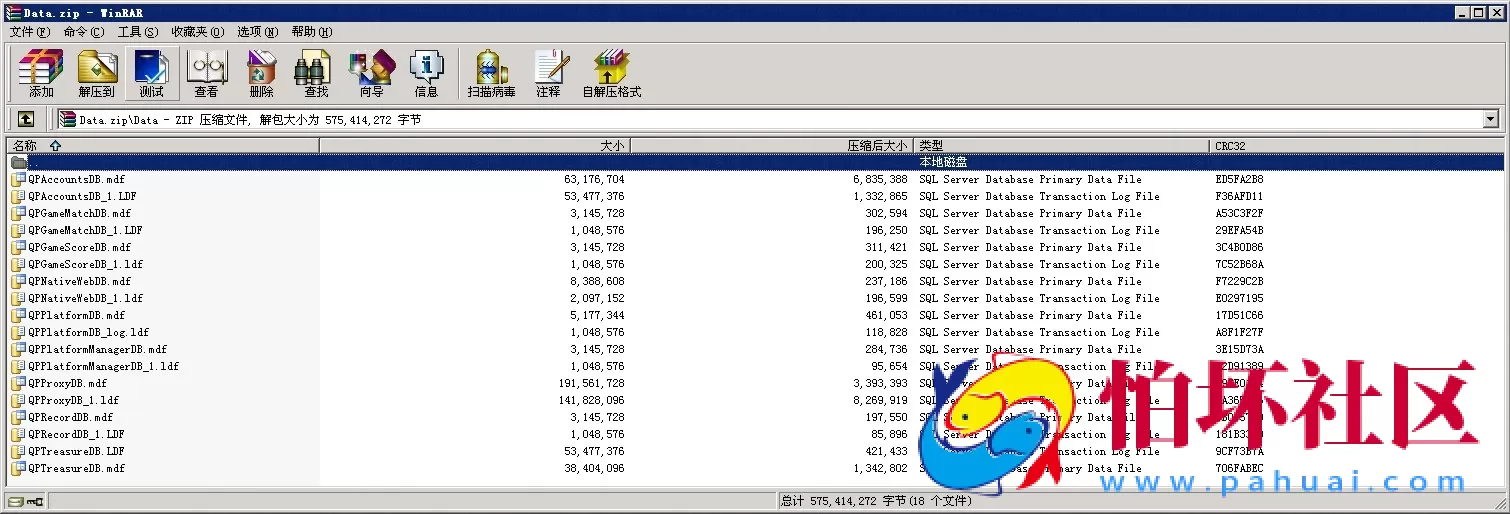The height and width of the screenshot is (514, 1510).
Task: Click the View (查看) toolbar icon
Action: [207, 73]
